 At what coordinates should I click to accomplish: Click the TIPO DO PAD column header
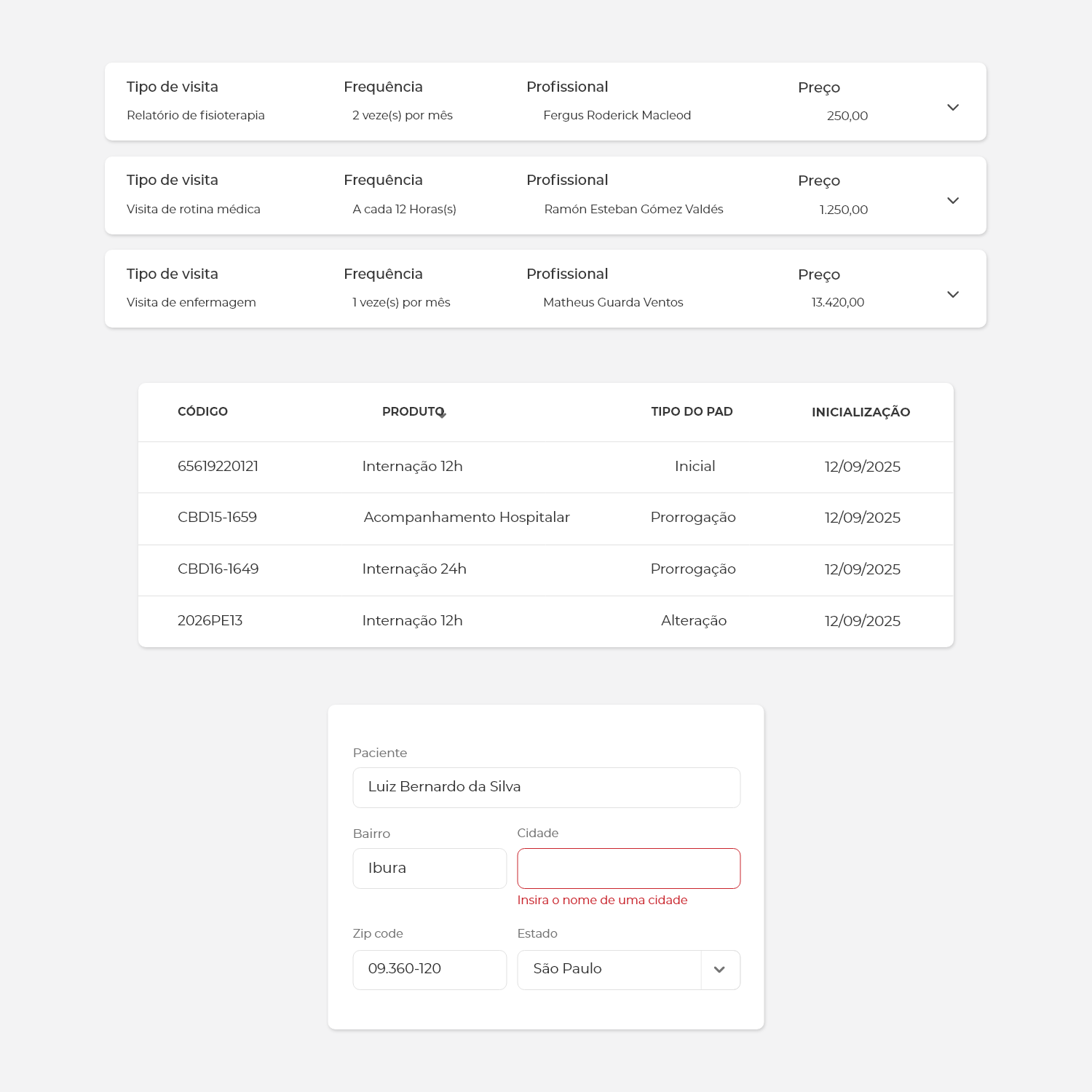pyautogui.click(x=692, y=411)
